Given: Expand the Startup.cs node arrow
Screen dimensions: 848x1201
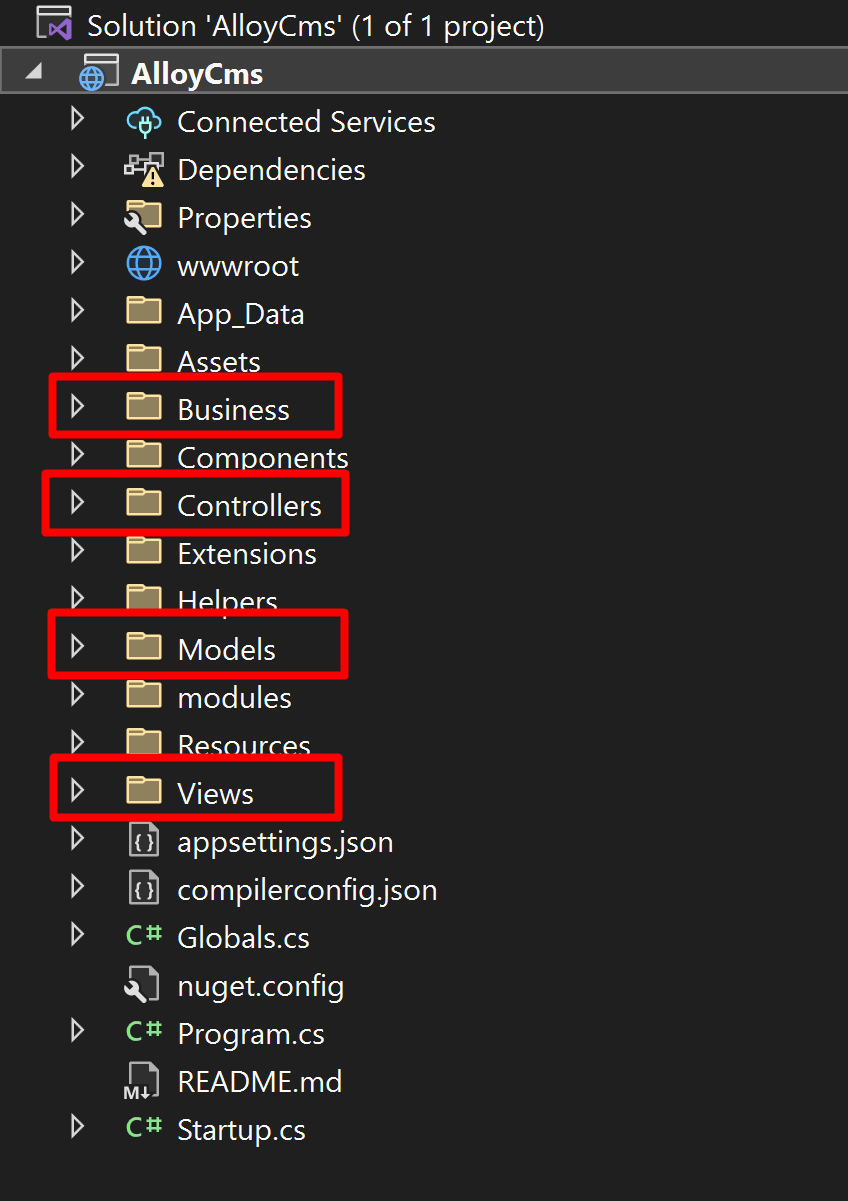Looking at the screenshot, I should point(78,1128).
